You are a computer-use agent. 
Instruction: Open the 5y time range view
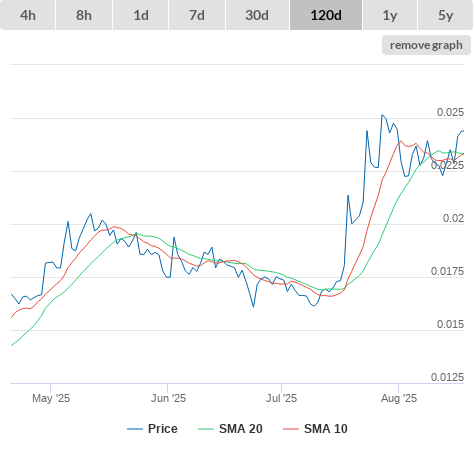[445, 15]
